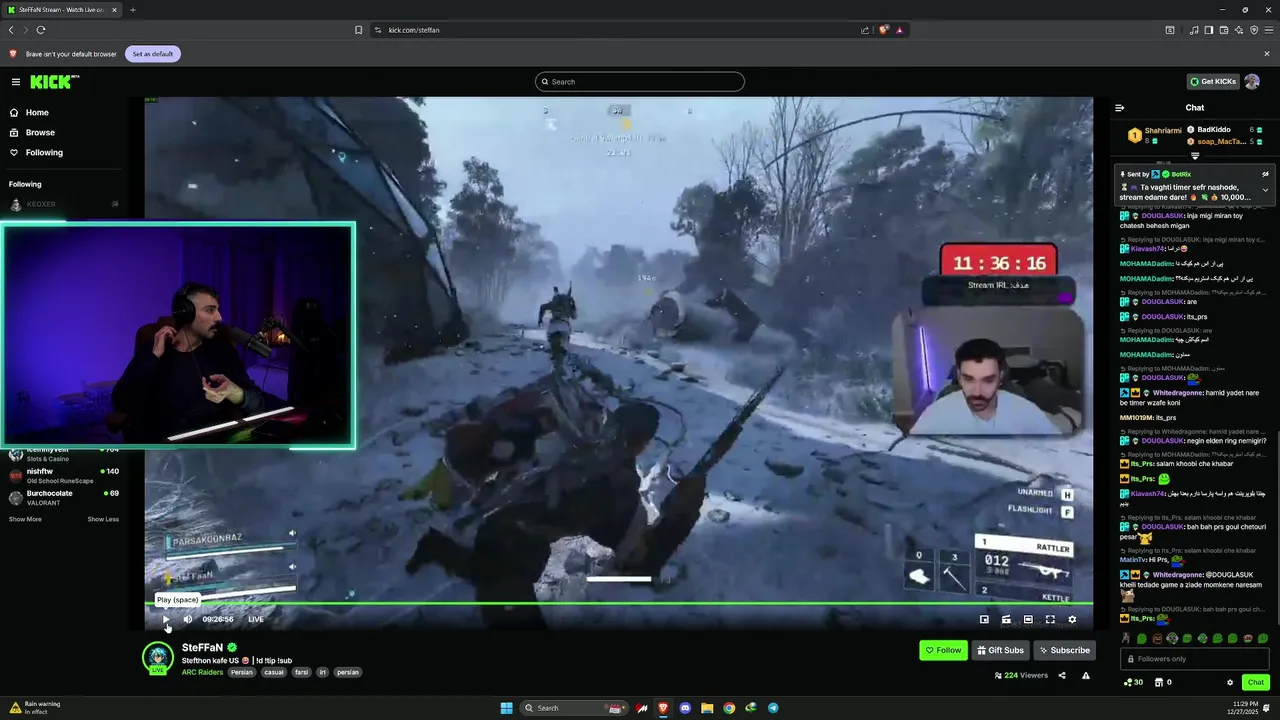
Task: Click the Get KICKs button
Action: pos(1212,82)
